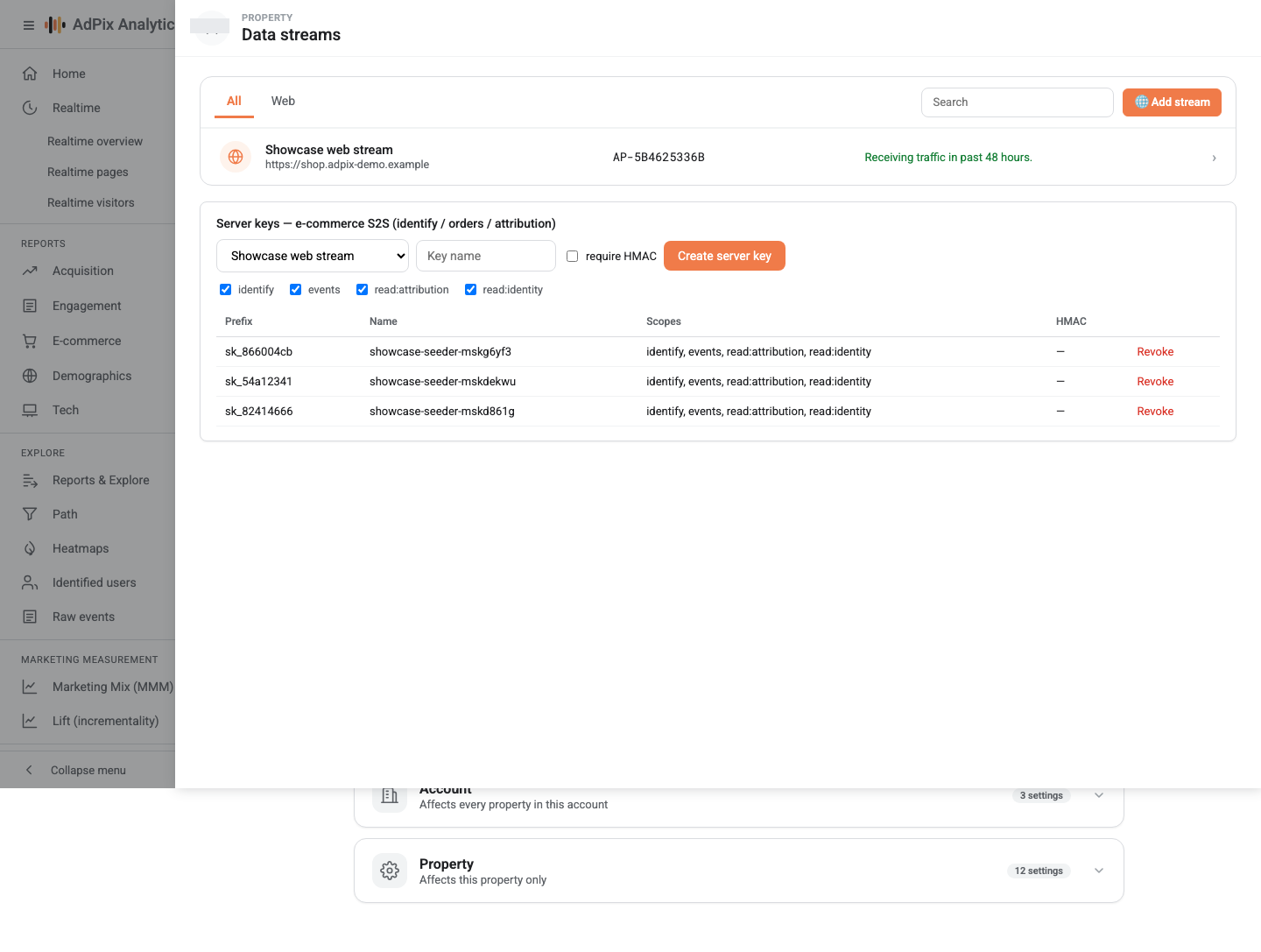Image resolution: width=1261 pixels, height=952 pixels.
Task: Uncheck the events scope checkbox
Action: [296, 290]
